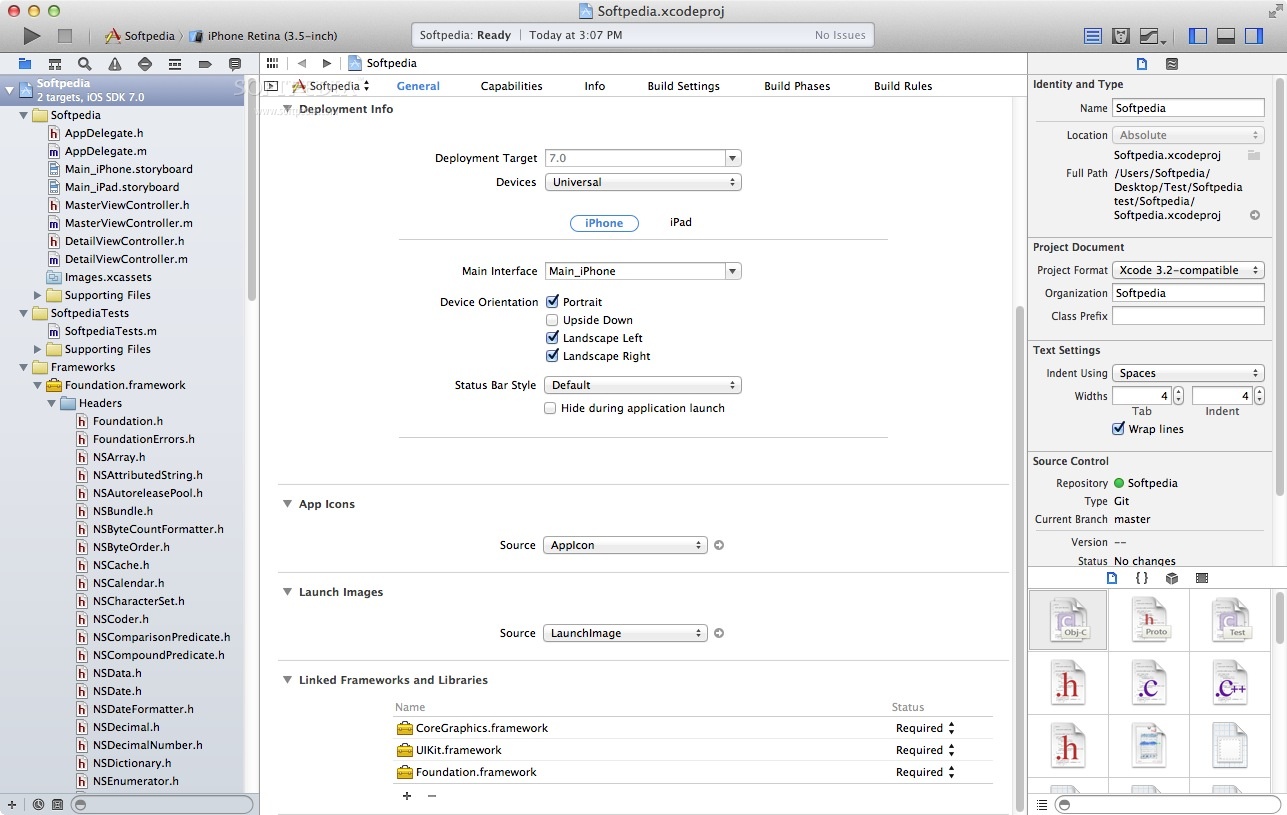Collapse the Linked Frameworks and Libraries section
1287x815 pixels.
[x=288, y=680]
